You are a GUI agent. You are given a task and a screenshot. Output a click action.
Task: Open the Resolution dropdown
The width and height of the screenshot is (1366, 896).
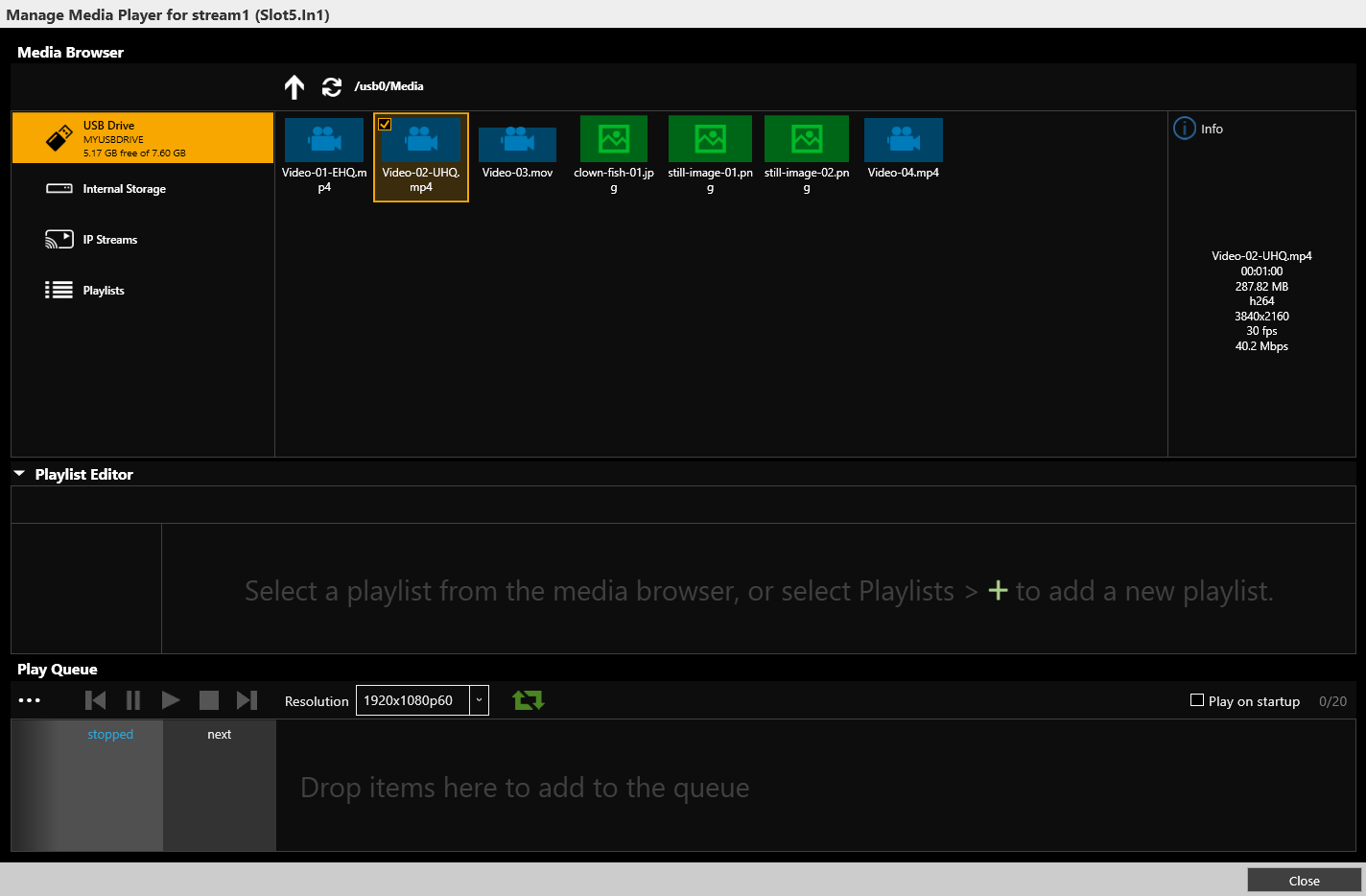[x=479, y=700]
